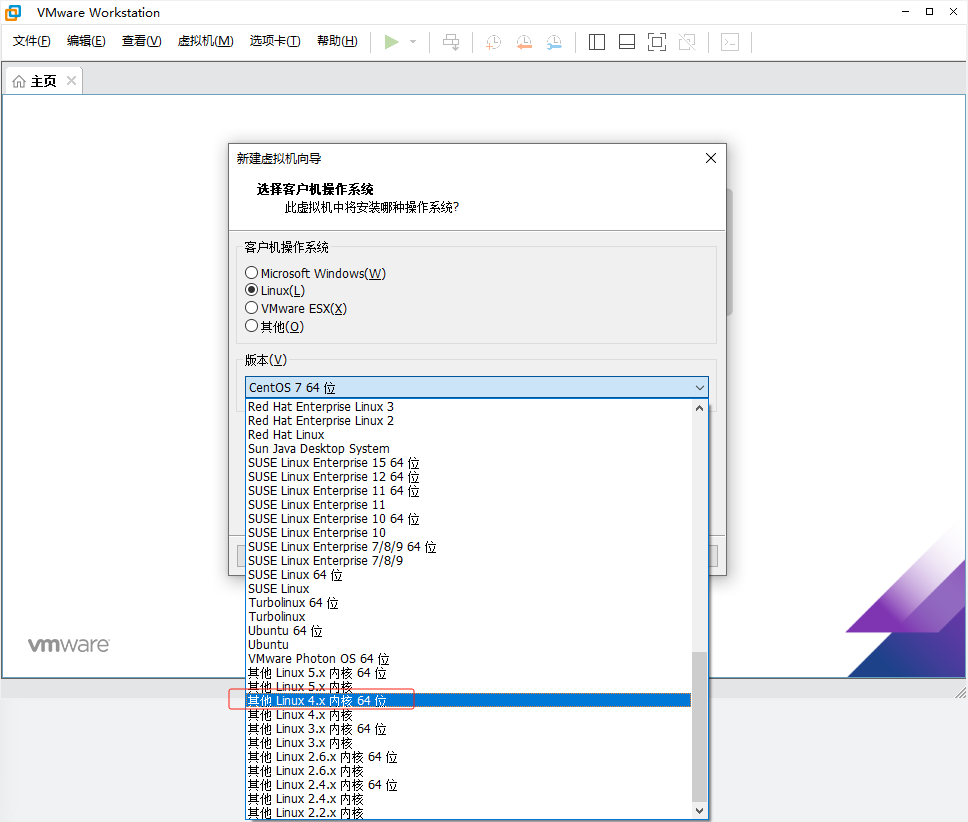Open the 选项卡(T) menu

275,41
